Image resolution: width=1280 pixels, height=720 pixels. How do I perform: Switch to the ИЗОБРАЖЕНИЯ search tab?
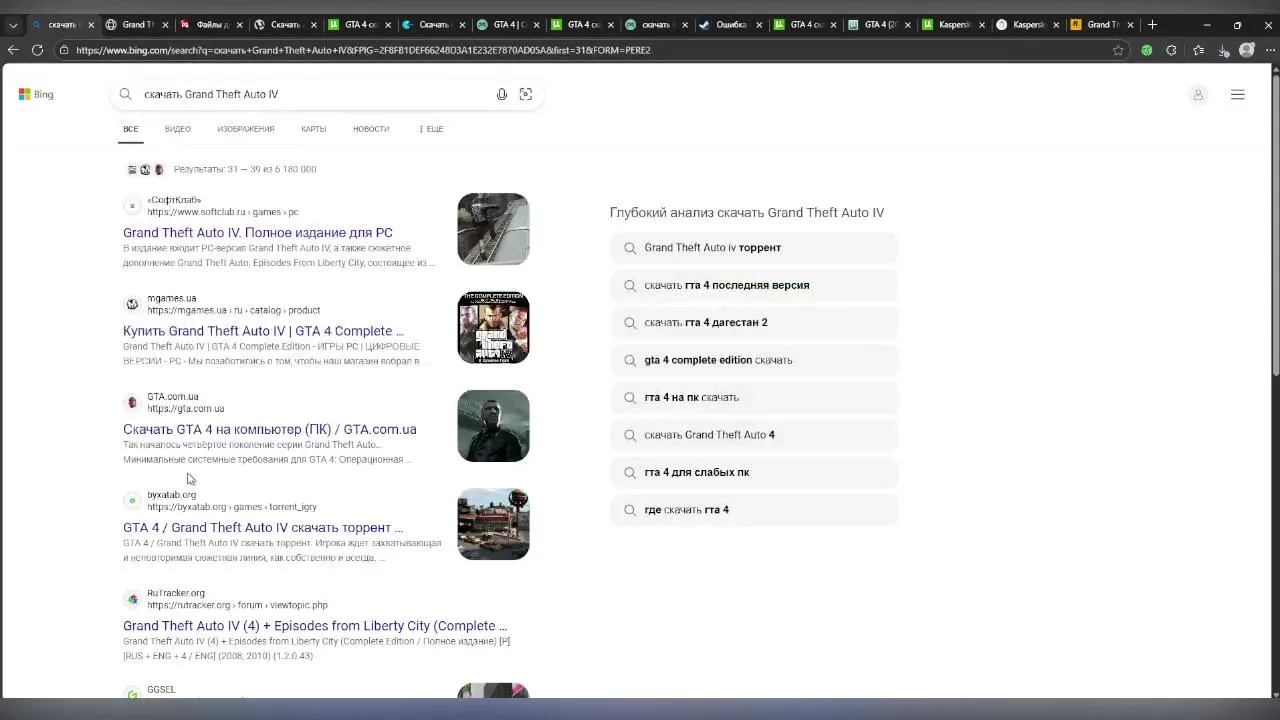tap(246, 129)
